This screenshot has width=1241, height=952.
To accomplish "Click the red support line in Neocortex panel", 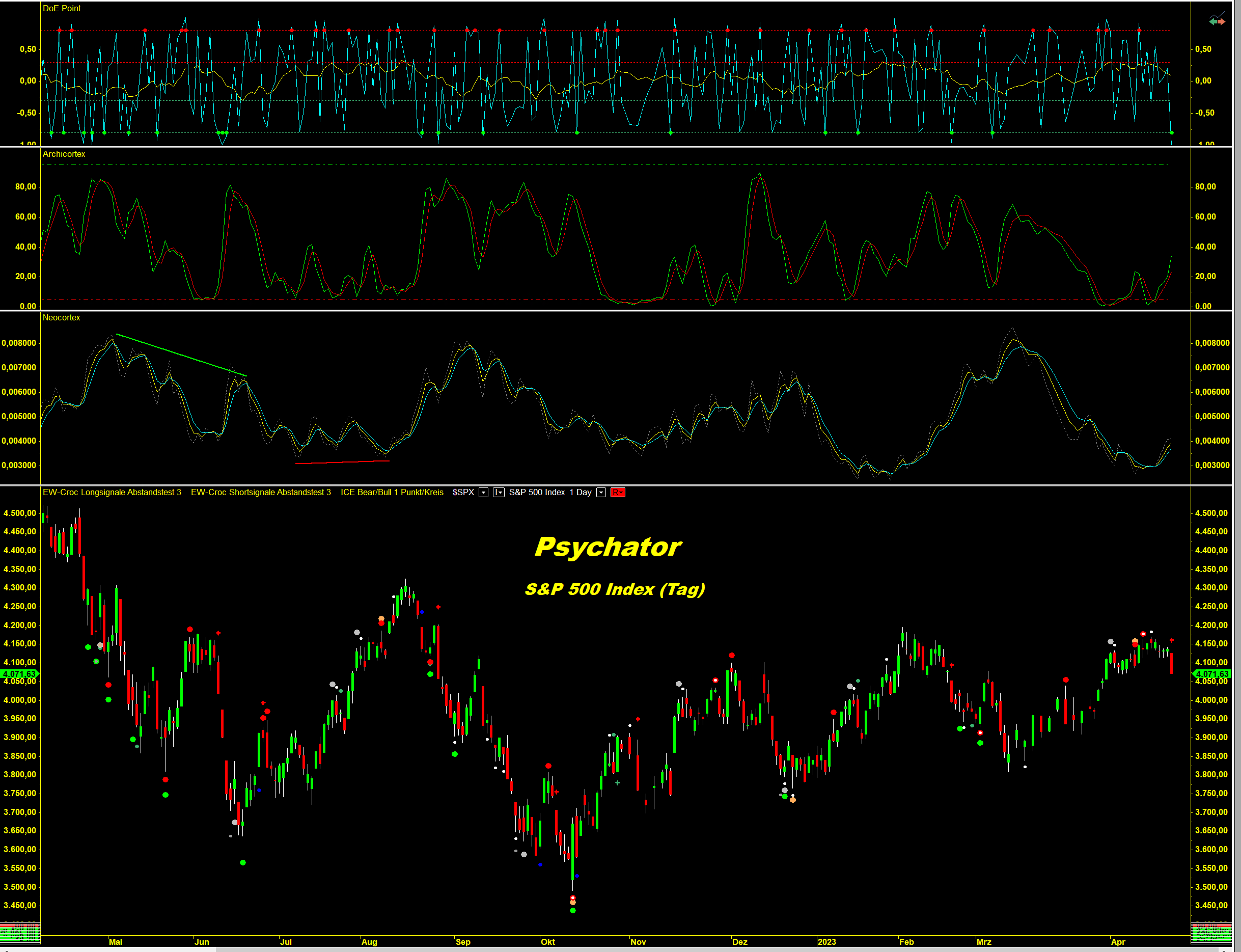I will coord(342,463).
